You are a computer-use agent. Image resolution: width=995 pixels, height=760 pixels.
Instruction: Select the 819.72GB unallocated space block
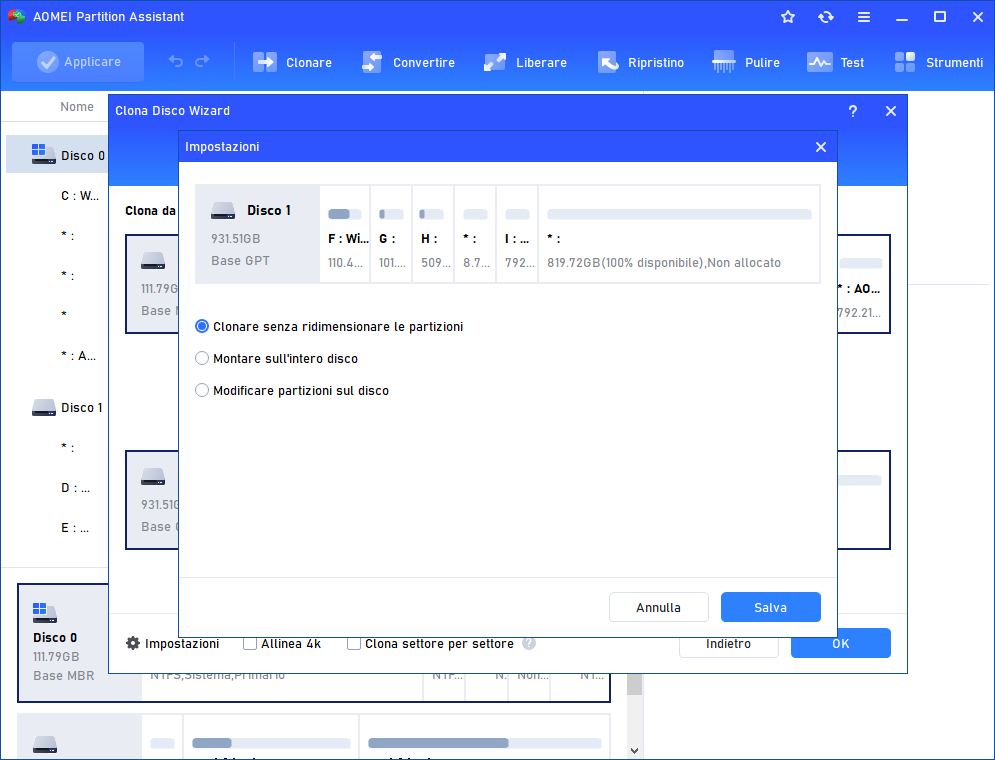coord(679,234)
